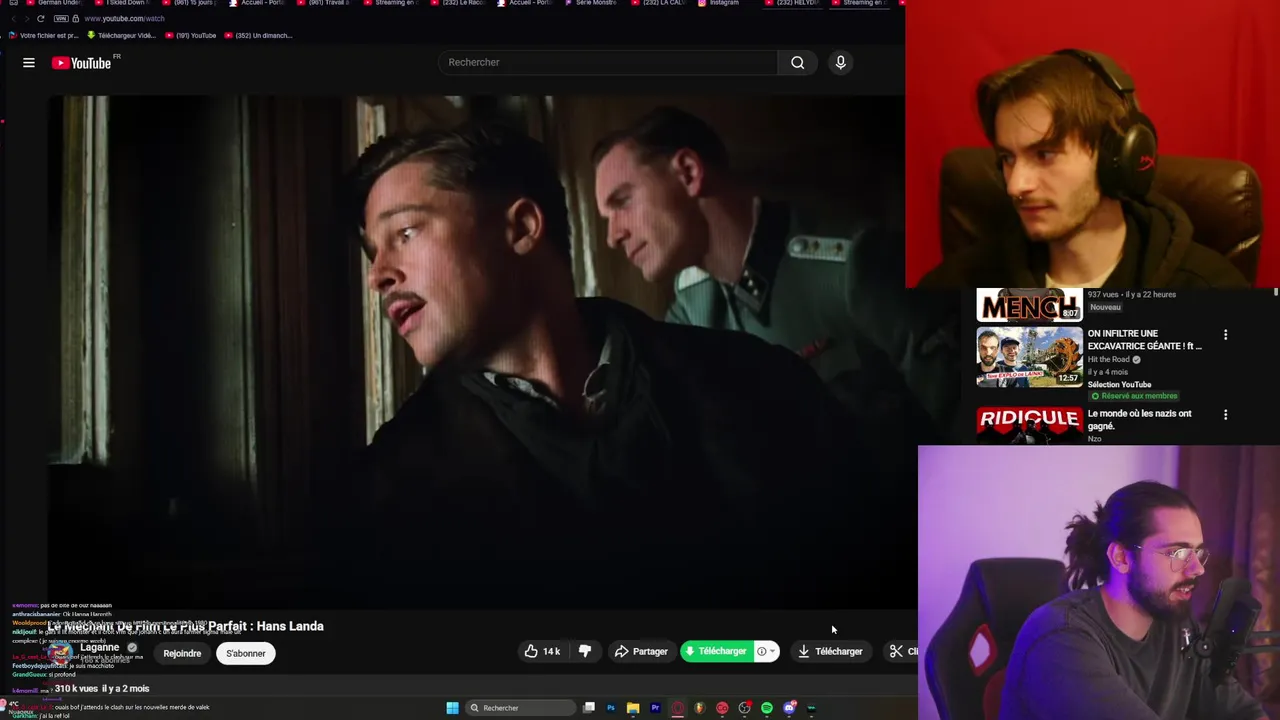Screen dimensions: 1280x720
Task: Open the 'Téléchargeur Vidé...' bookmark
Action: [122, 35]
